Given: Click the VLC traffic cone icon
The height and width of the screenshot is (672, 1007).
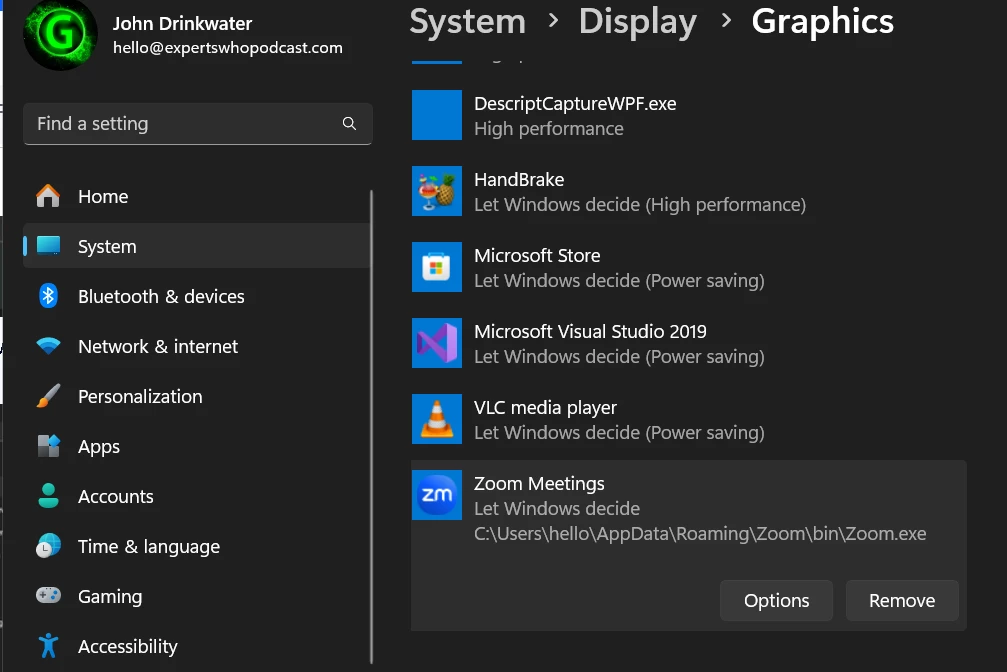Looking at the screenshot, I should pos(437,419).
